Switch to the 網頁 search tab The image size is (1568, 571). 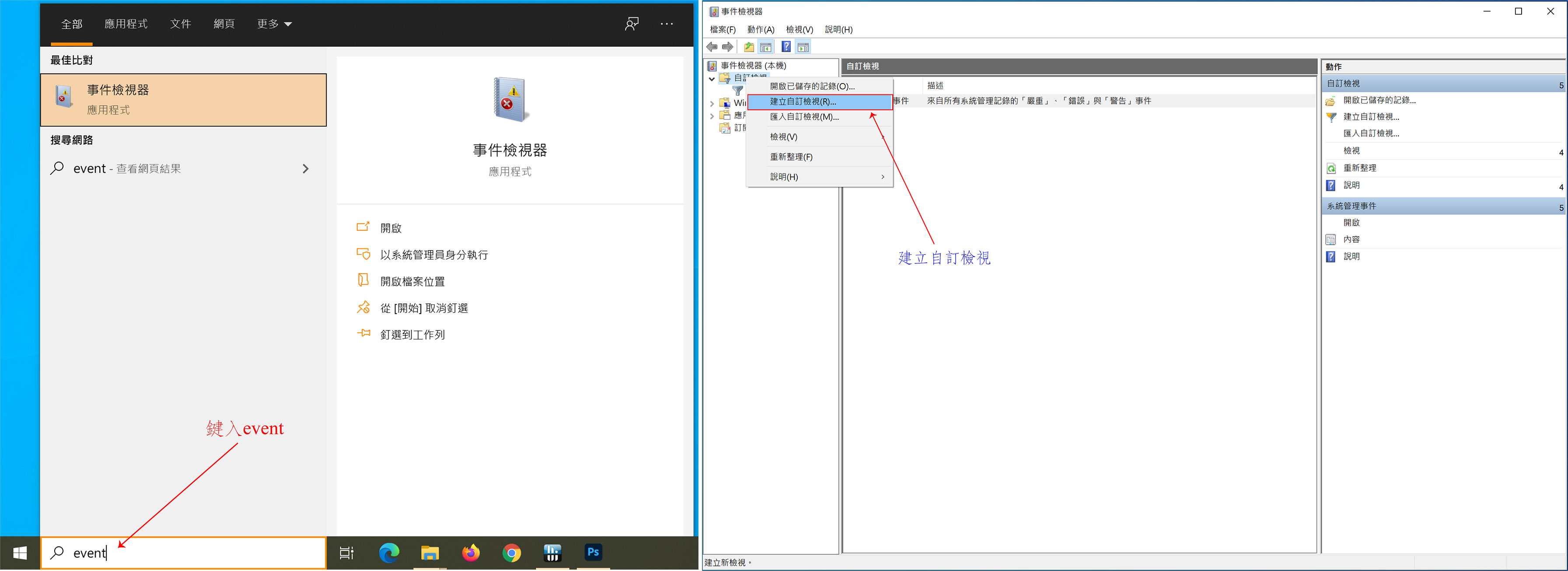click(x=224, y=24)
